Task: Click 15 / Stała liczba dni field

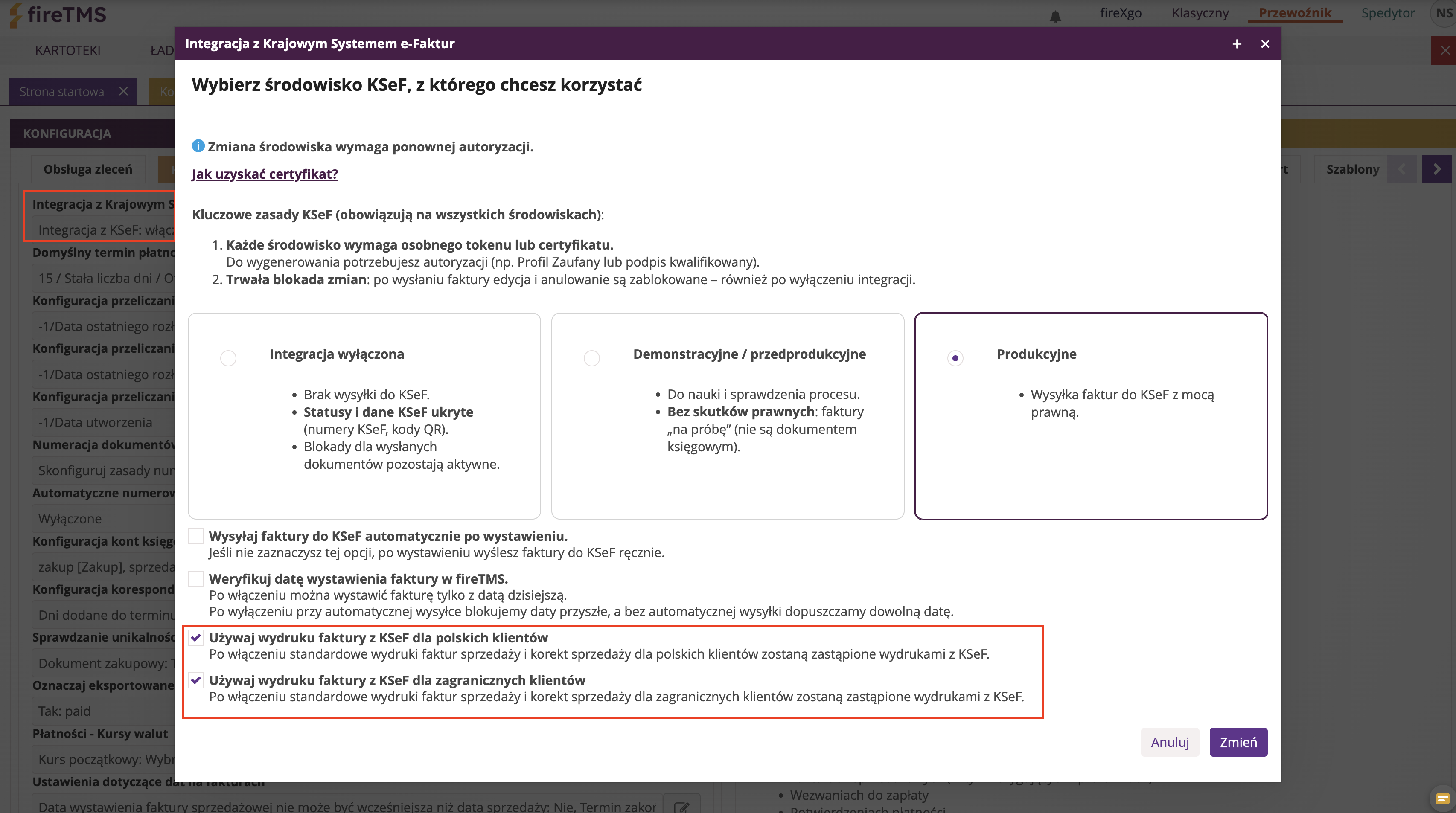Action: [x=103, y=278]
